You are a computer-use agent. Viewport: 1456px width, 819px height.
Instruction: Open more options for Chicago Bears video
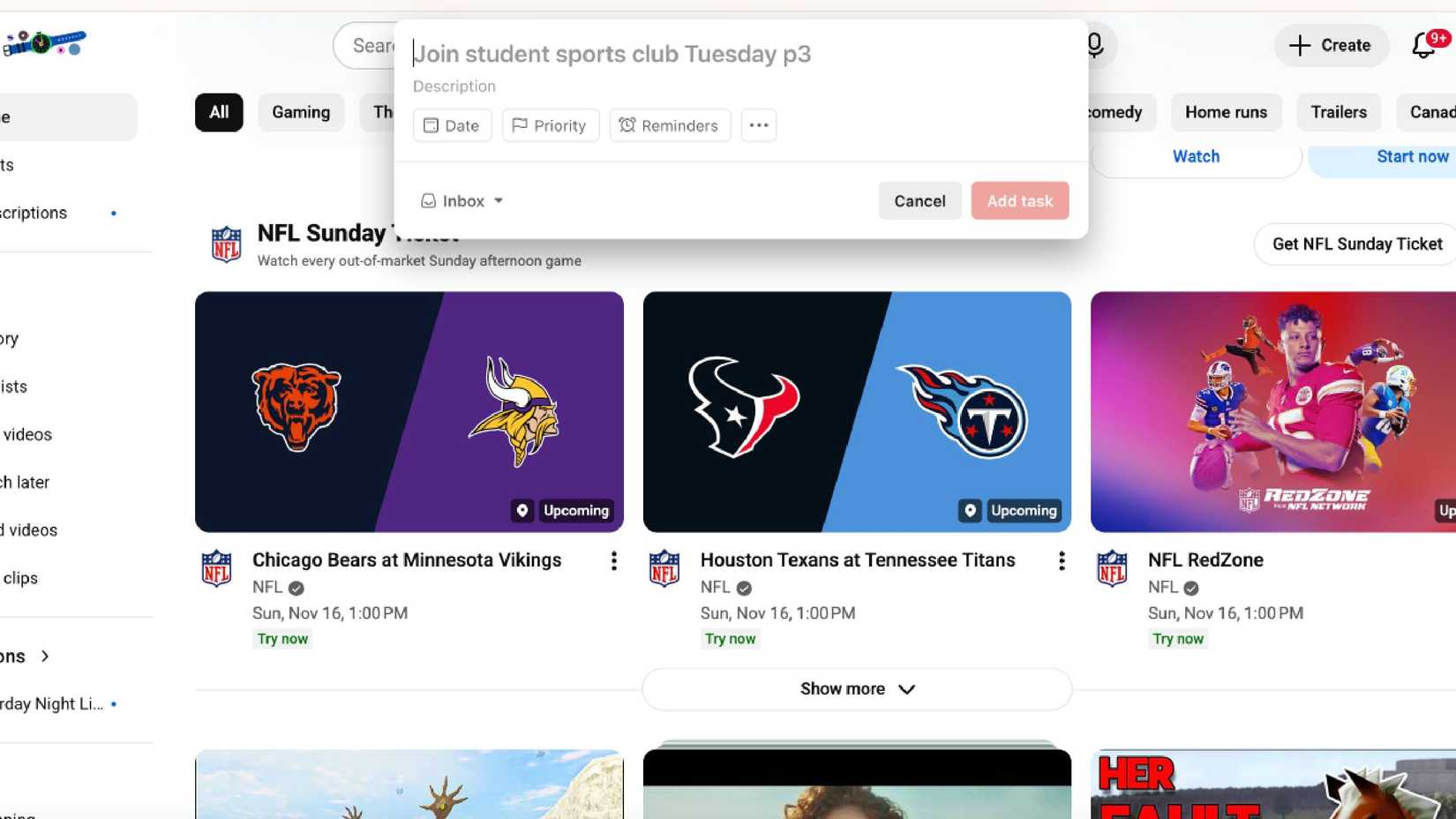click(614, 561)
